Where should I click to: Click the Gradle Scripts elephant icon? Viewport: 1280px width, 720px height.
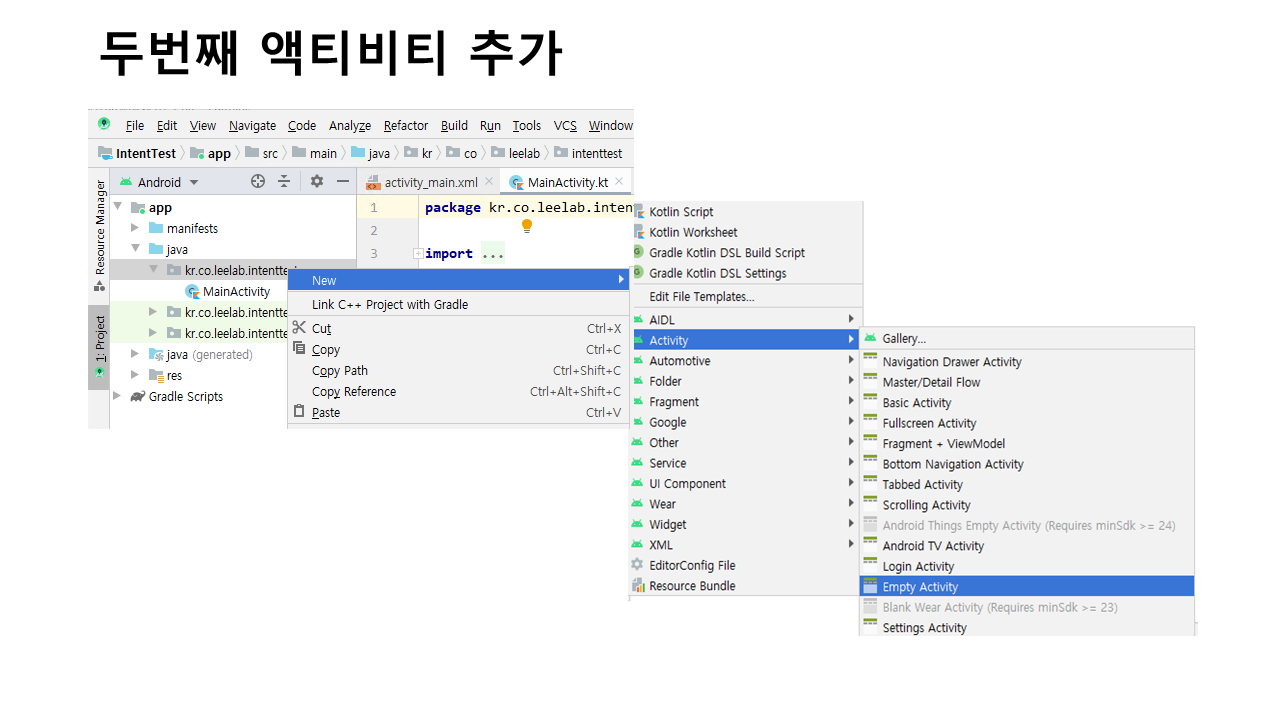137,397
